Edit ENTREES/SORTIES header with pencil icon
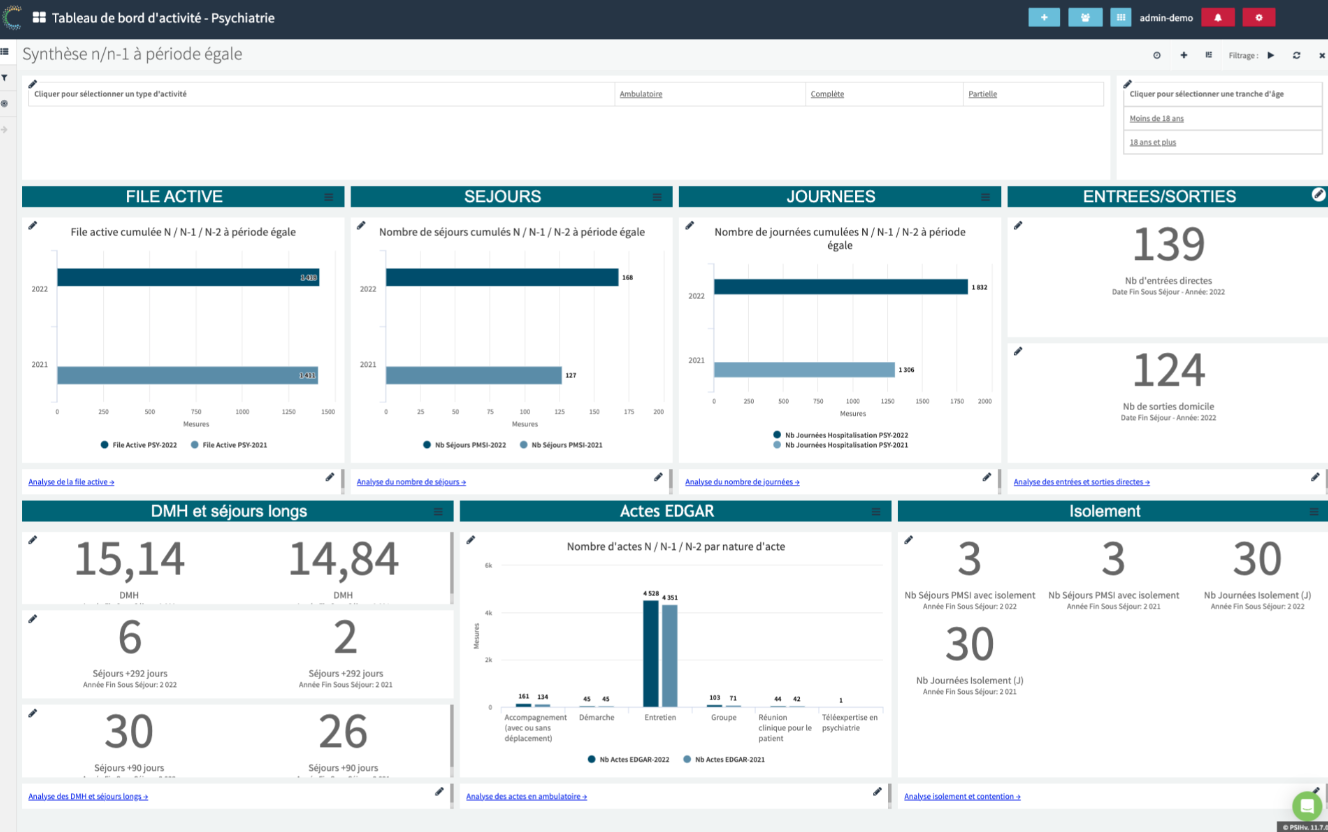The image size is (1328, 832). (1318, 195)
